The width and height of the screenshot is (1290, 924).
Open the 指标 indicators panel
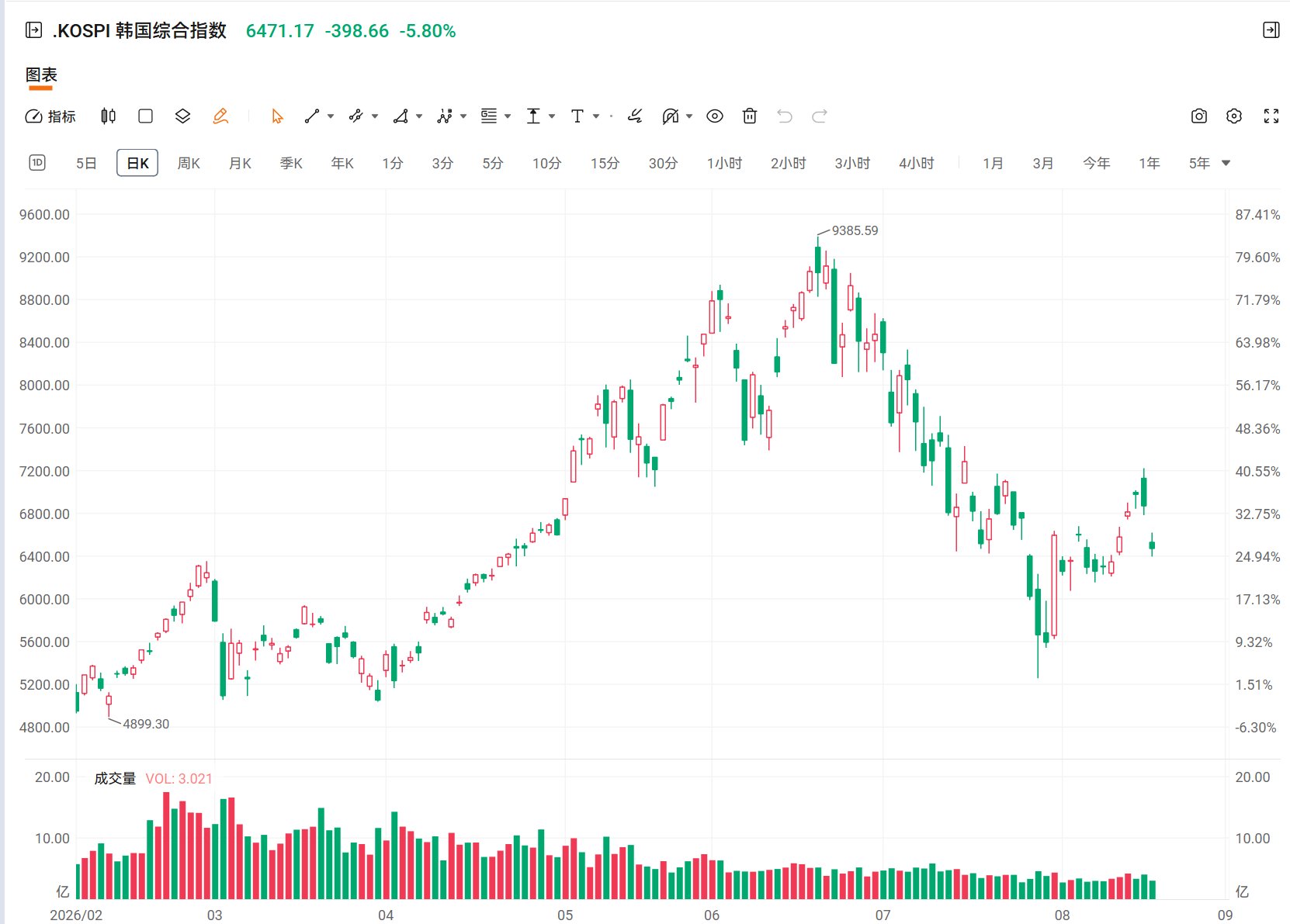click(50, 116)
